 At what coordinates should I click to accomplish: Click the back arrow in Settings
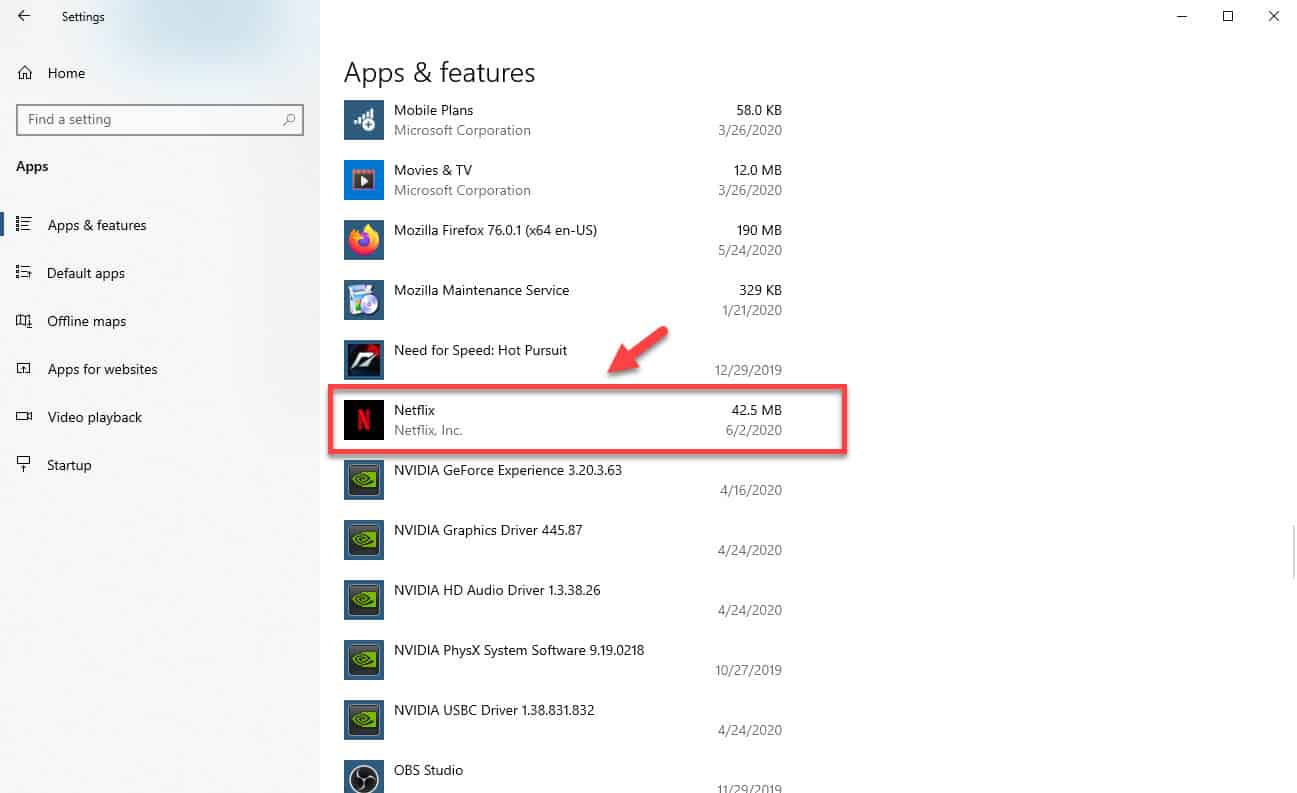[24, 16]
